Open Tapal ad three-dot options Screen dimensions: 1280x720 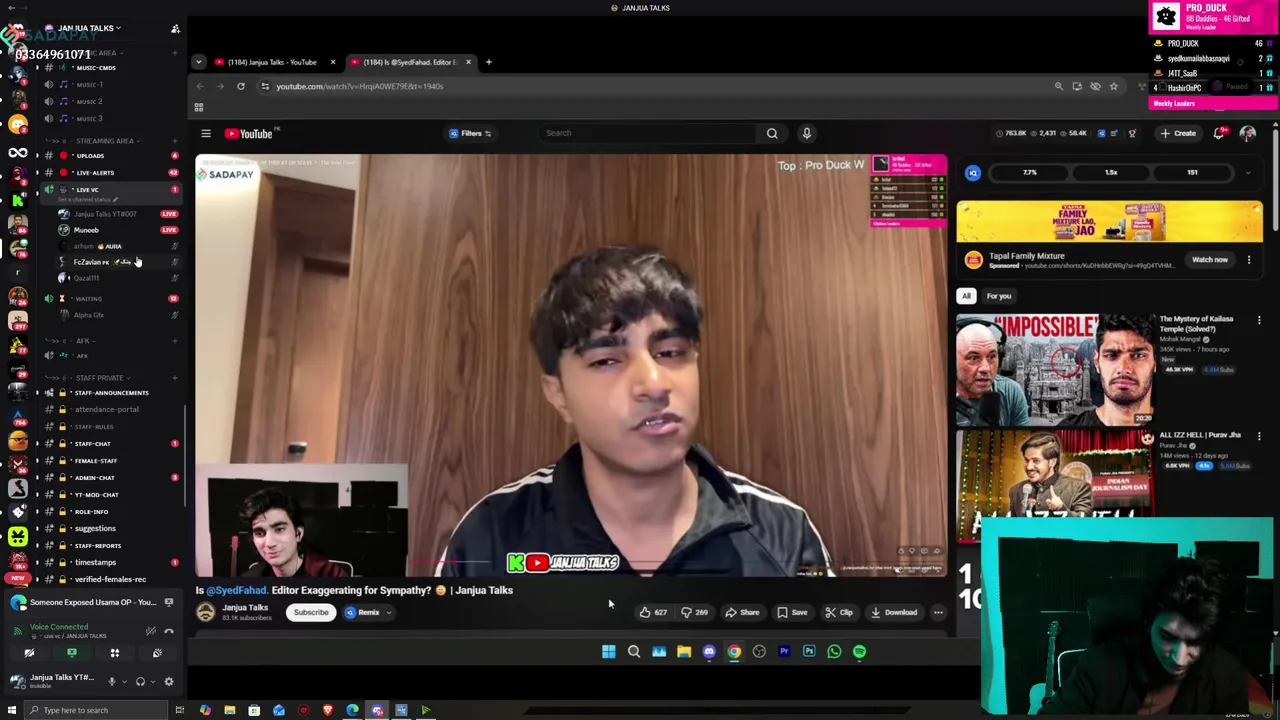(x=1249, y=260)
